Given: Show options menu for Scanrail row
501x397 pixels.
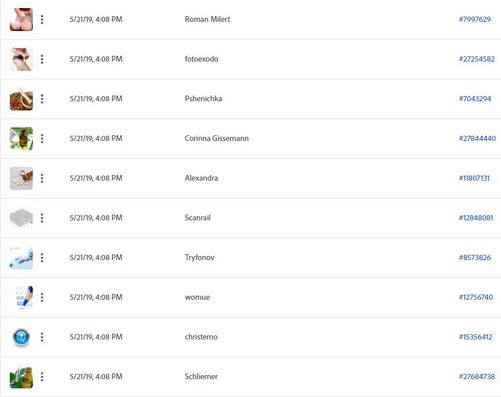Looking at the screenshot, I should pyautogui.click(x=42, y=218).
